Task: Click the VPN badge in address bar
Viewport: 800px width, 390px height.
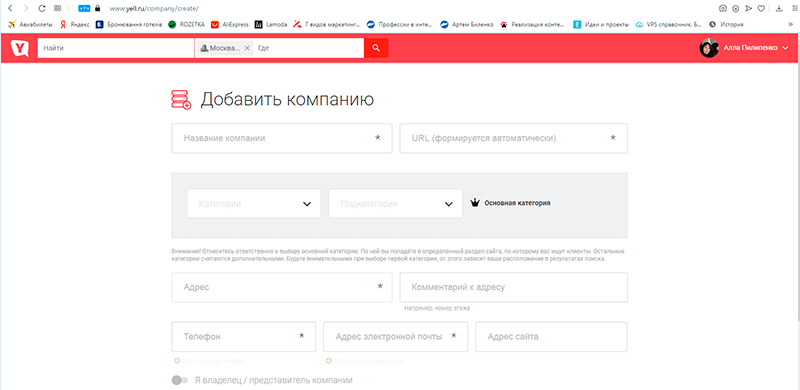Action: tap(84, 8)
